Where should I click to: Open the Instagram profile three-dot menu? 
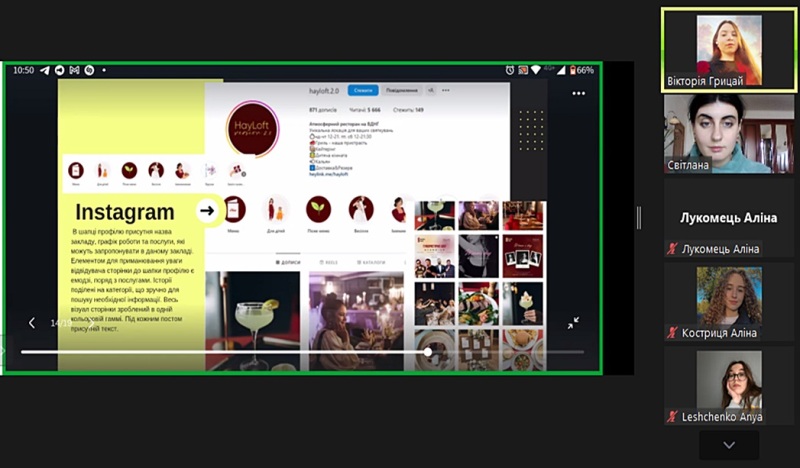point(446,90)
